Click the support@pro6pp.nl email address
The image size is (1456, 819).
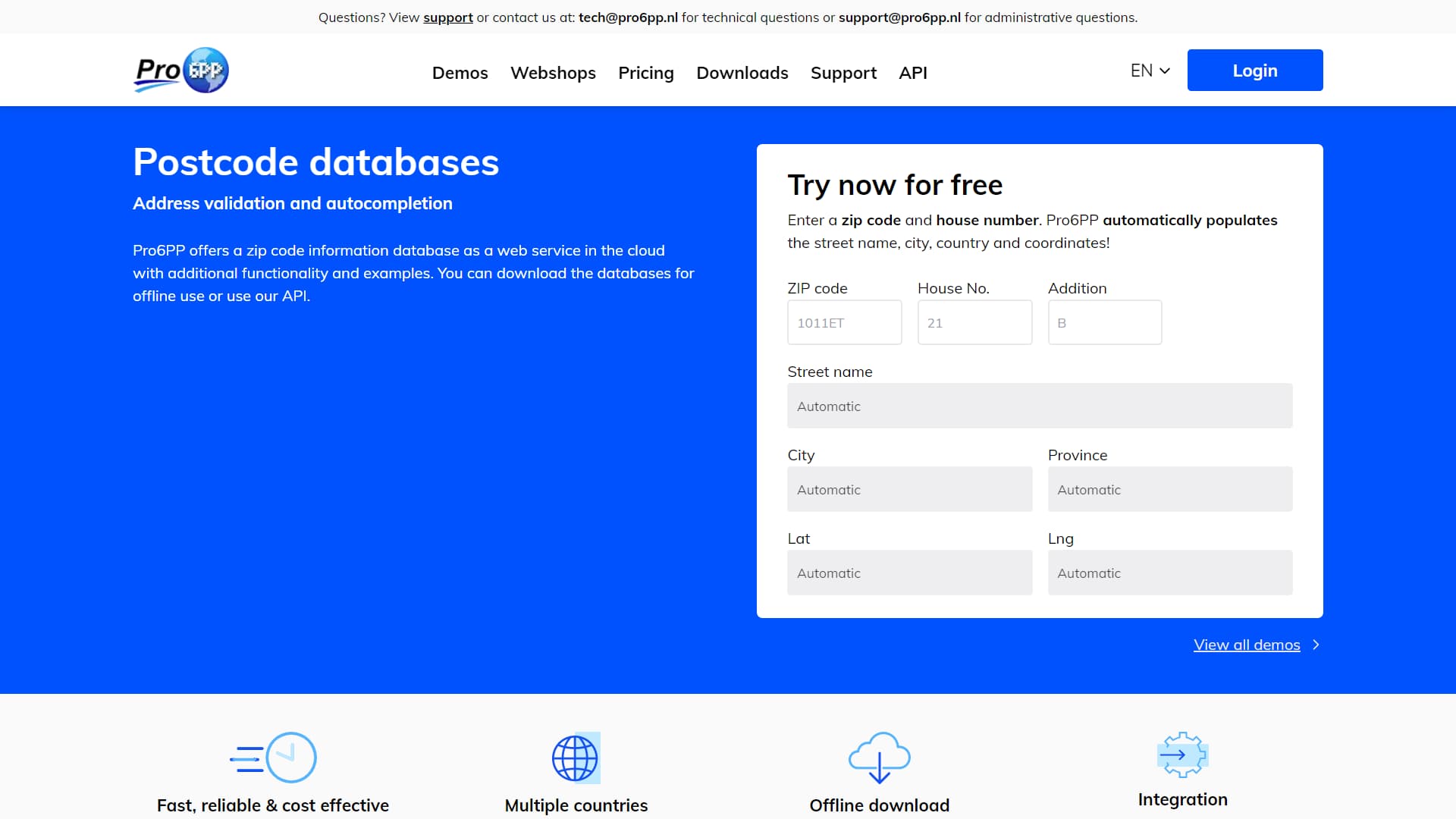point(899,17)
